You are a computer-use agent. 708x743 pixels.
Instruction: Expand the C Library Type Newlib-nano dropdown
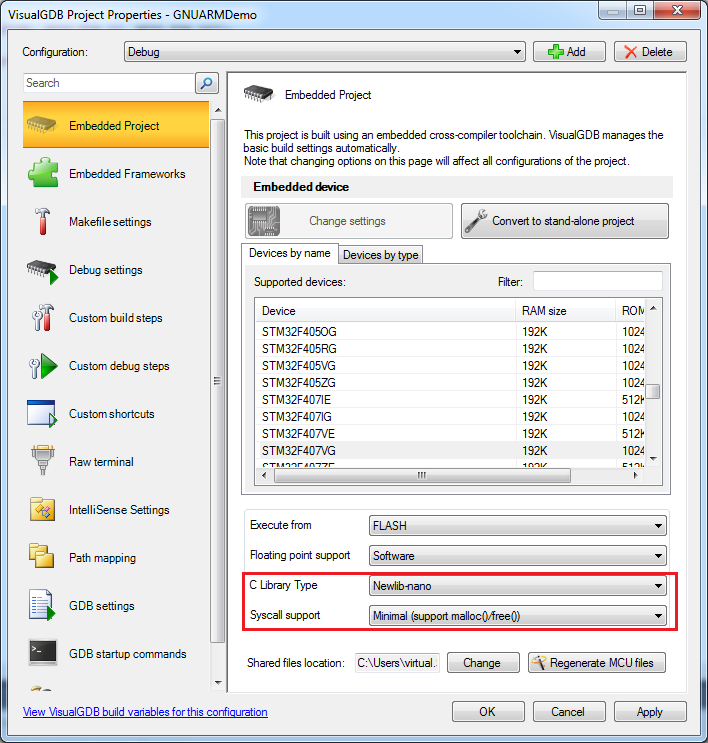tap(517, 586)
